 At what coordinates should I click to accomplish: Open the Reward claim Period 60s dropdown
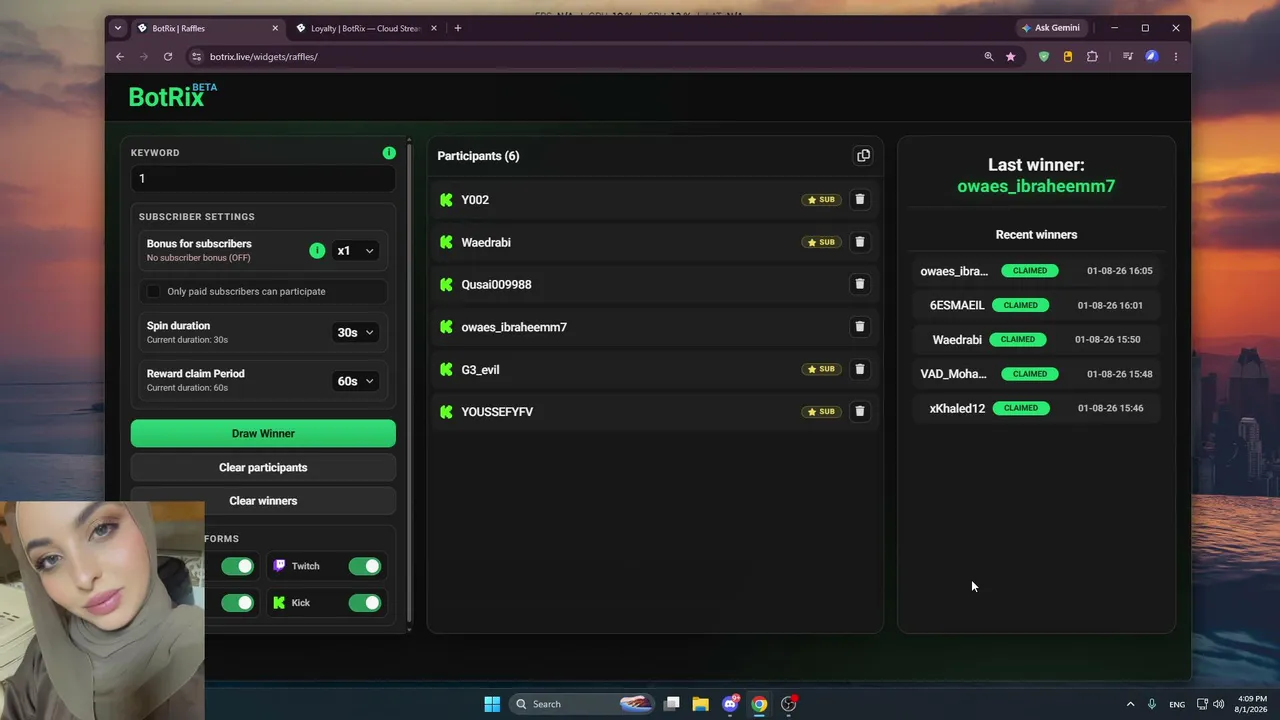point(355,381)
